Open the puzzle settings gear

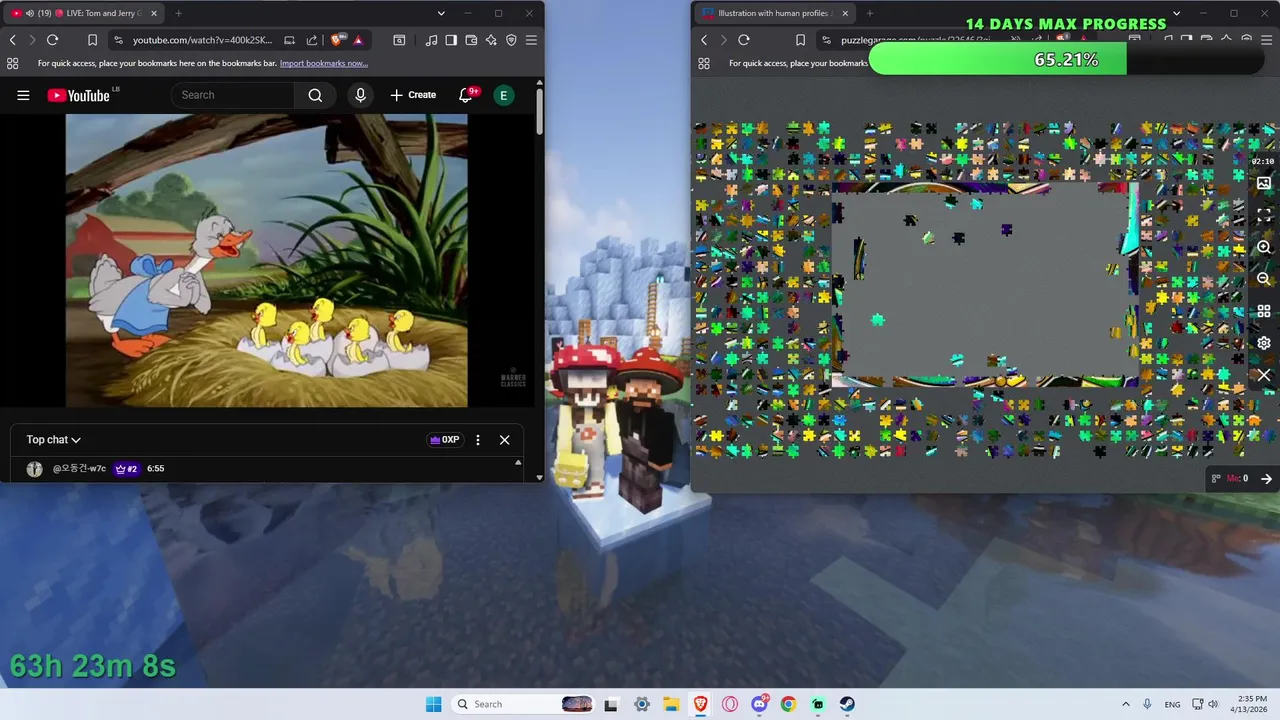pyautogui.click(x=1264, y=343)
